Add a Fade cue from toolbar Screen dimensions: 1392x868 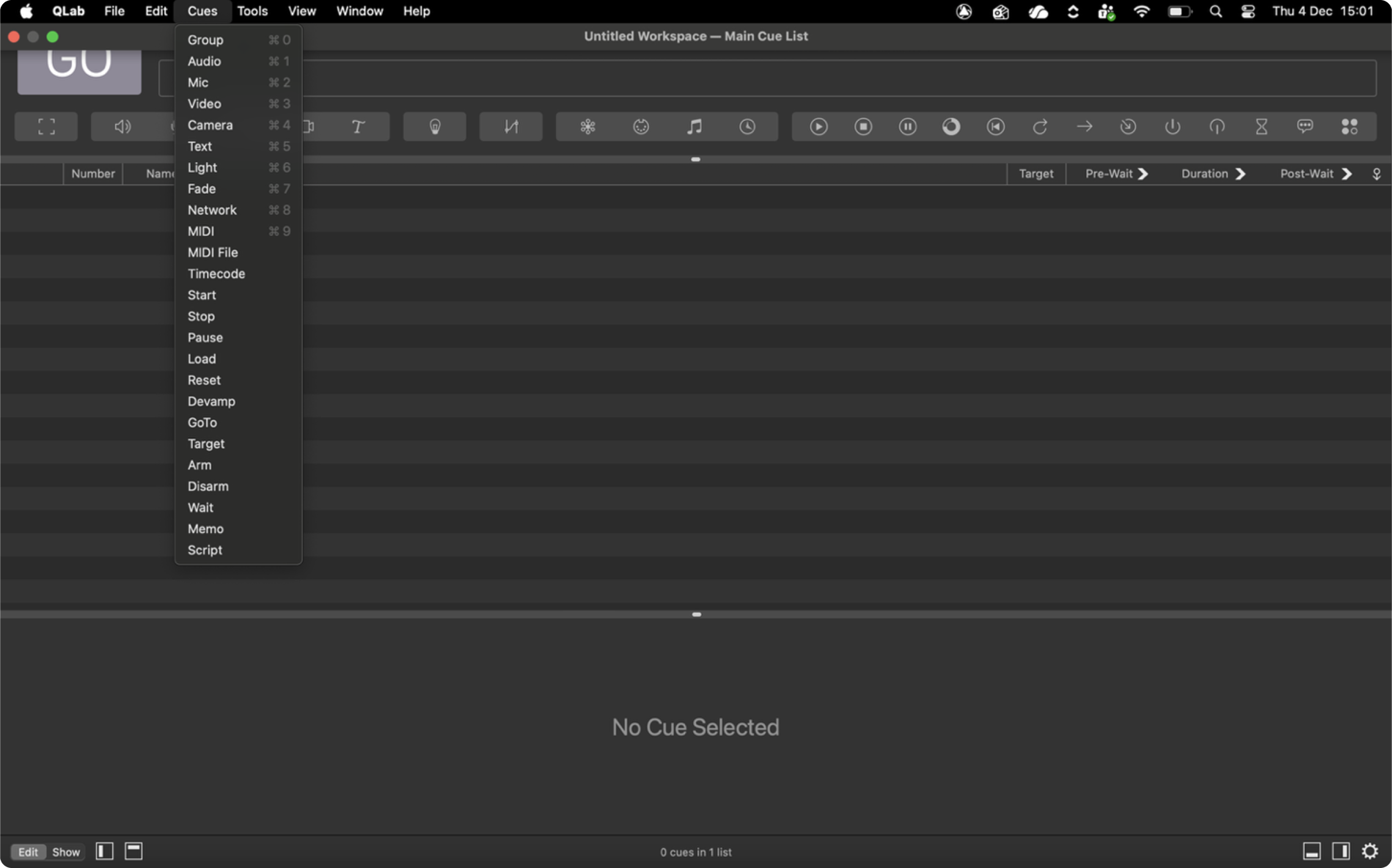pos(511,127)
